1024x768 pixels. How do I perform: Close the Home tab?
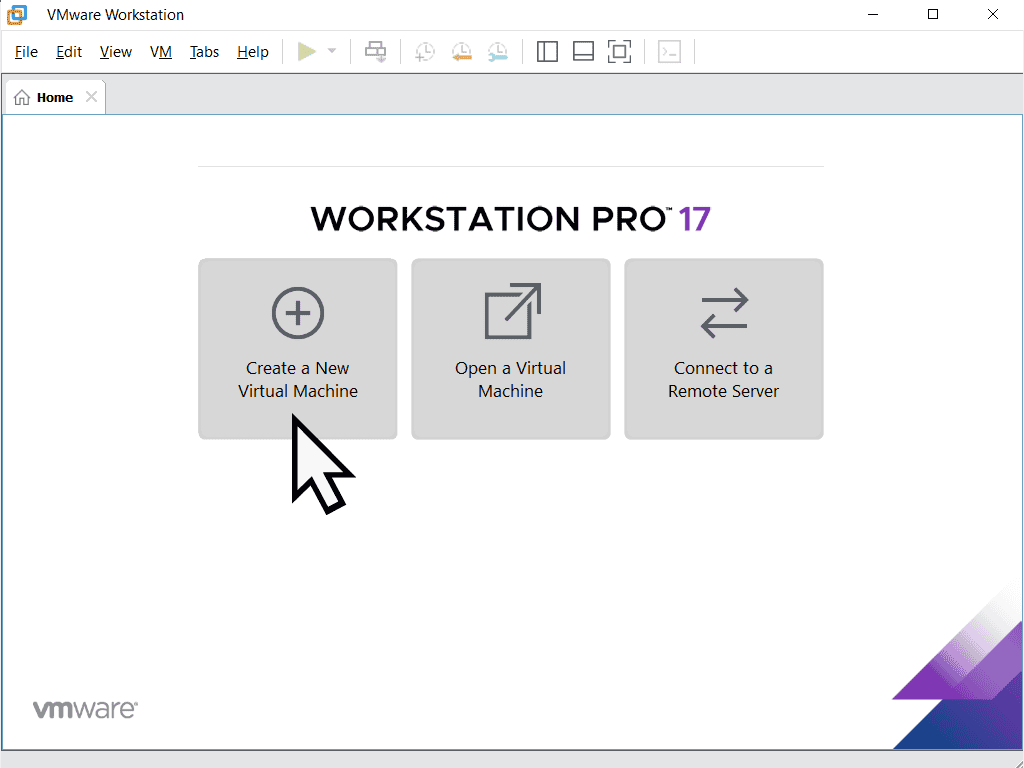point(91,97)
